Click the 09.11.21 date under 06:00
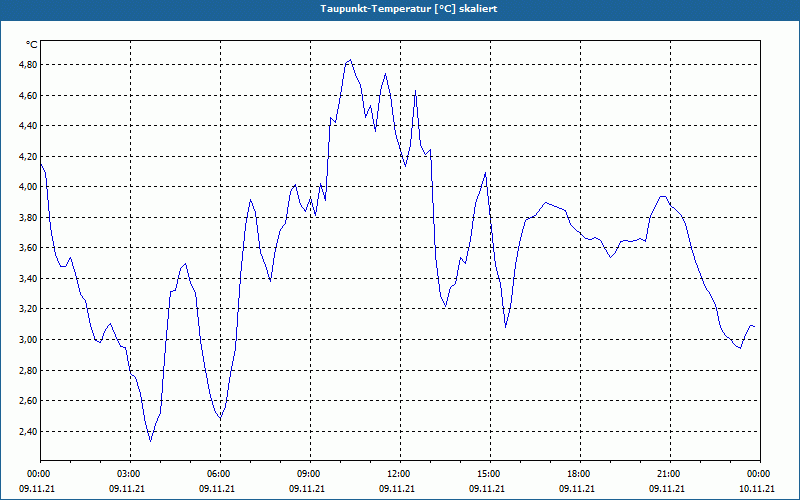Image resolution: width=800 pixels, height=500 pixels. [x=217, y=489]
